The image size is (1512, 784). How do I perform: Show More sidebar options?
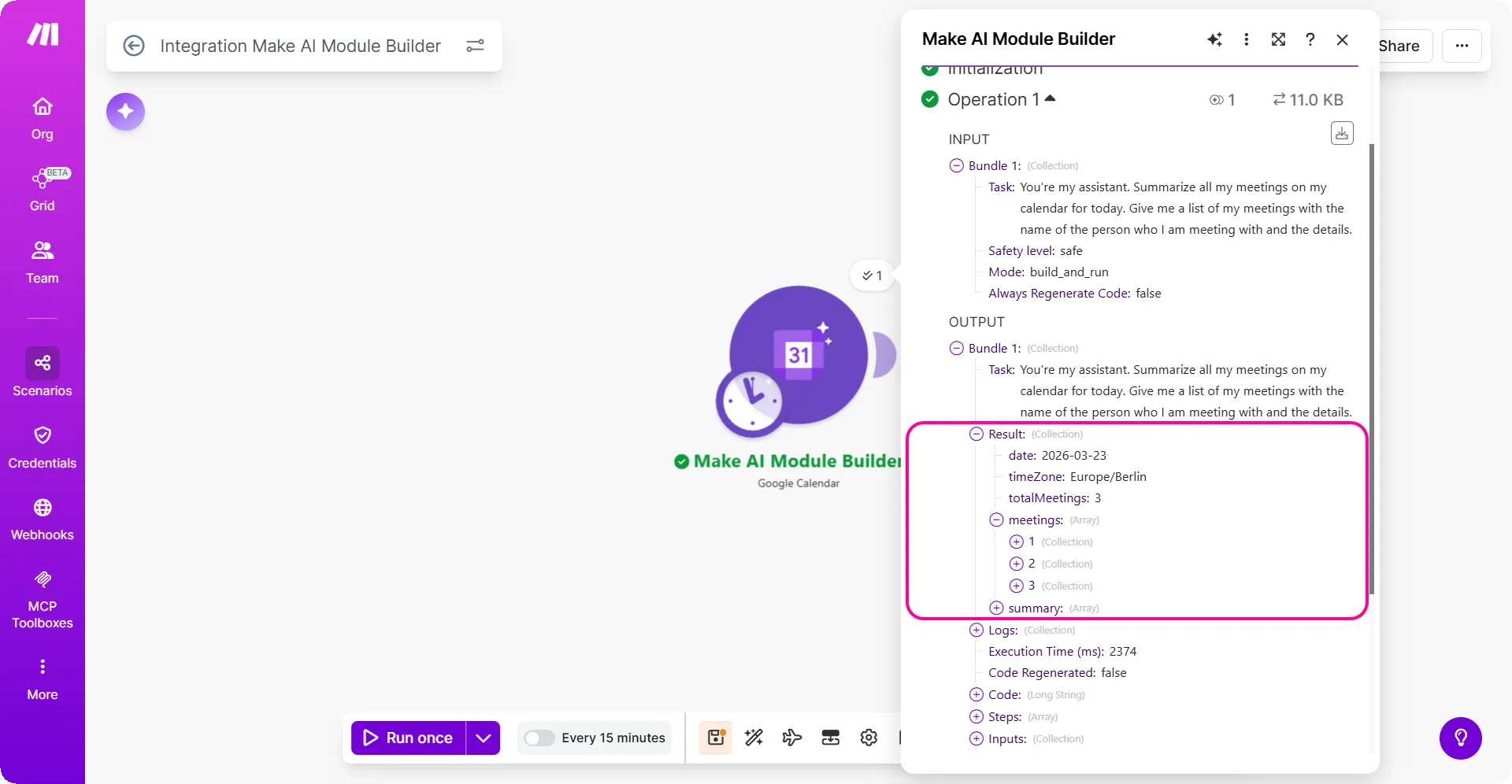tap(43, 680)
